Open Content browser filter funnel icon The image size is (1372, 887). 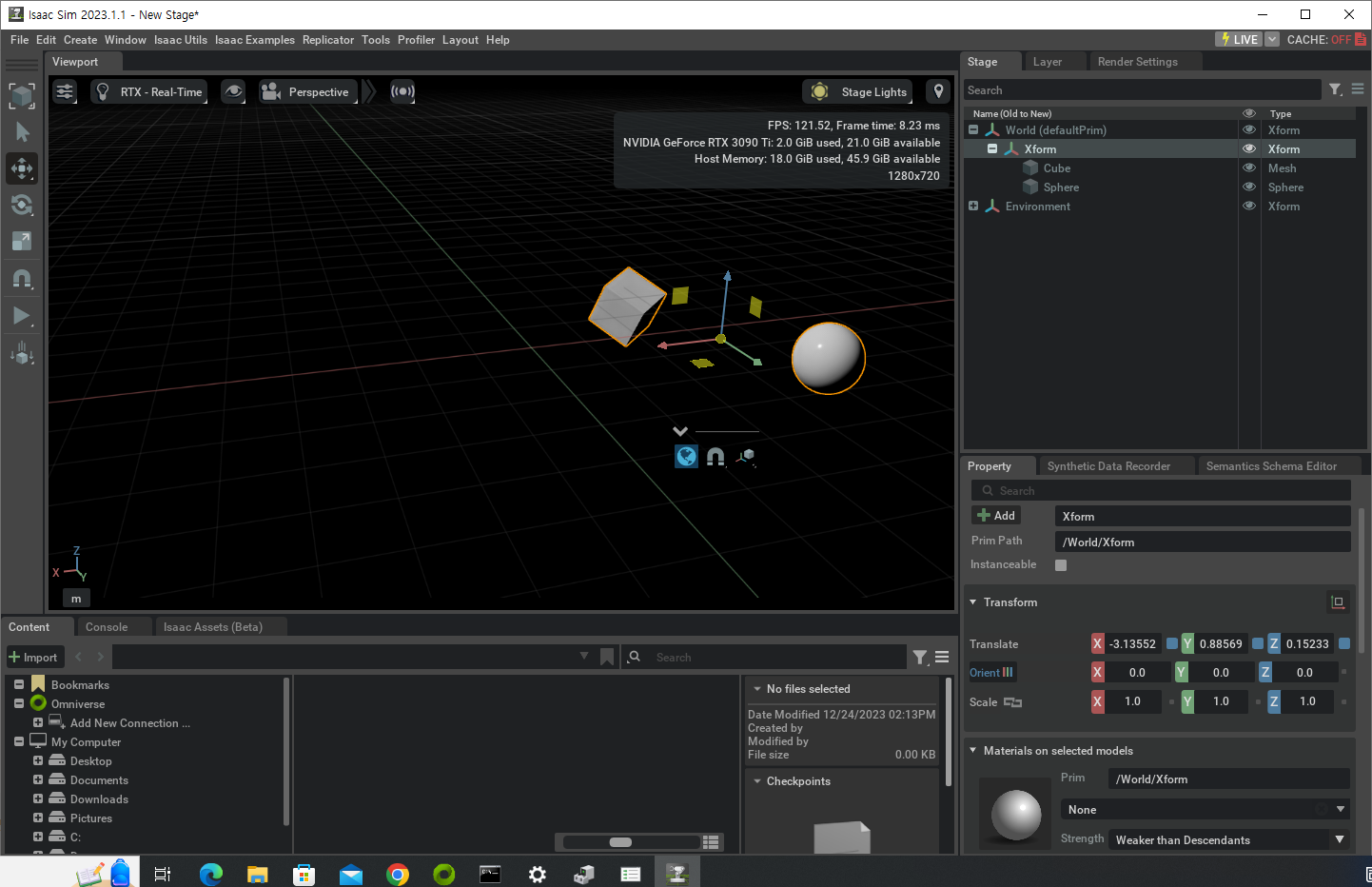tap(920, 657)
